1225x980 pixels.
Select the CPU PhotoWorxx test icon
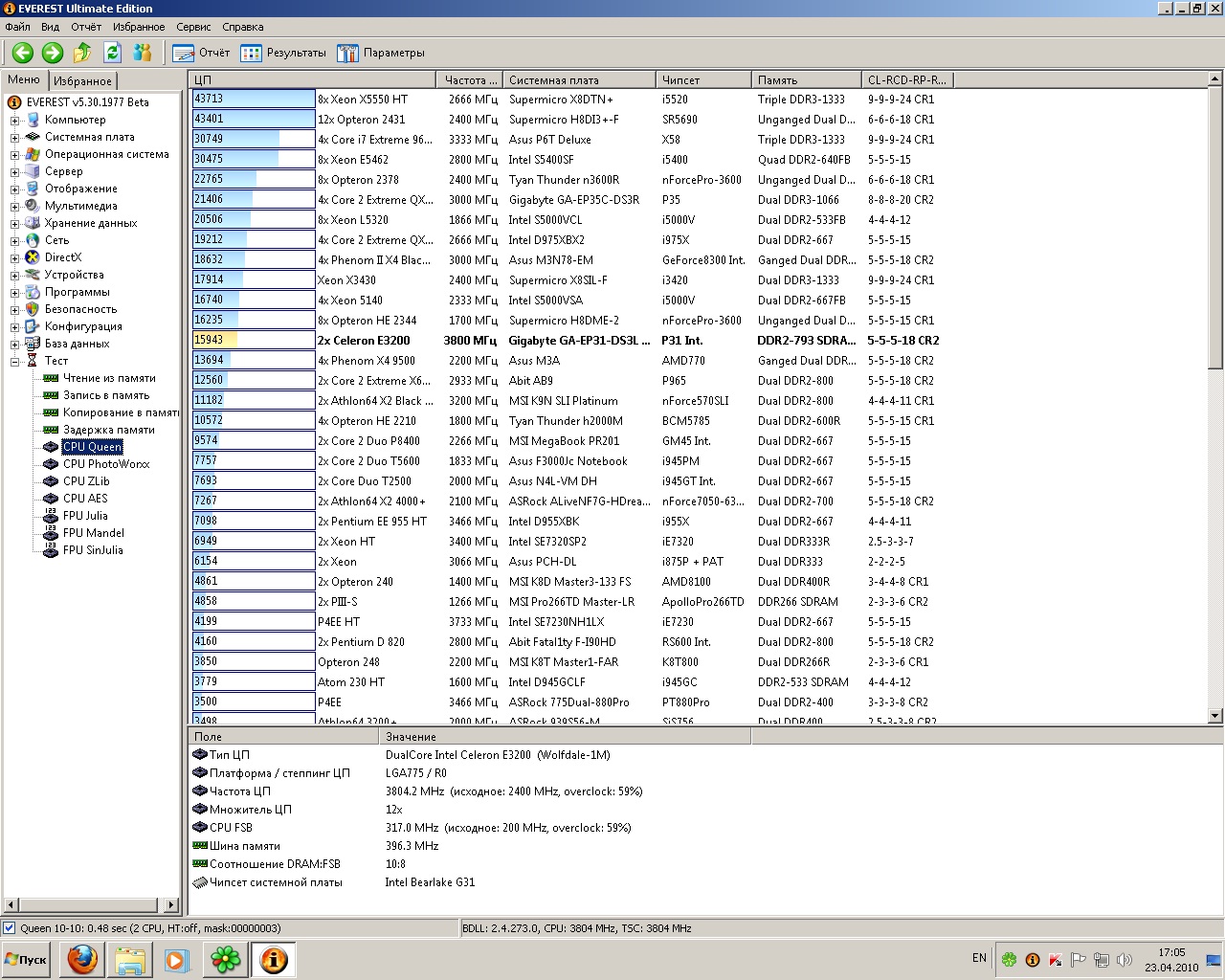point(52,464)
